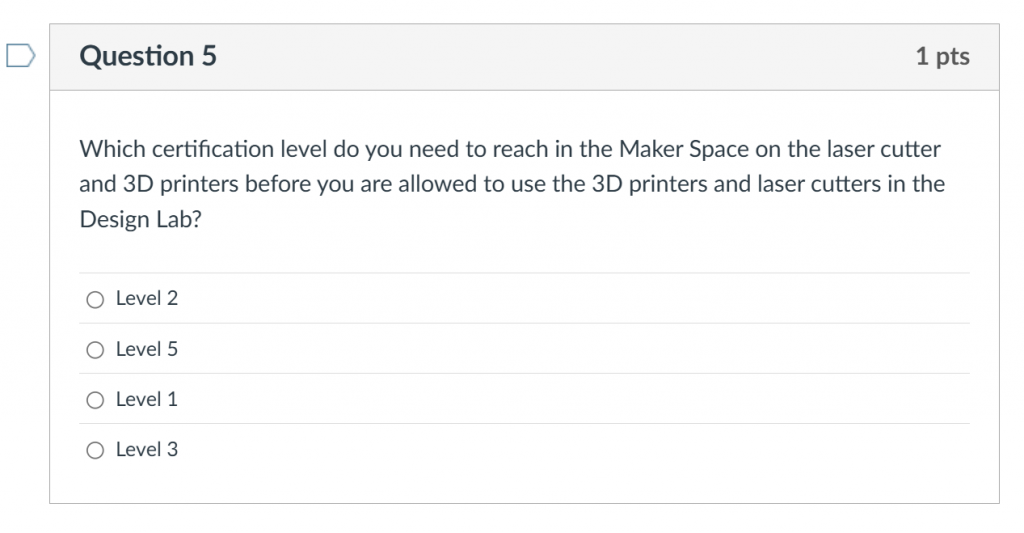Screen dimensions: 1024x533
Task: Click the 'Level 2' answer label text
Action: [147, 299]
